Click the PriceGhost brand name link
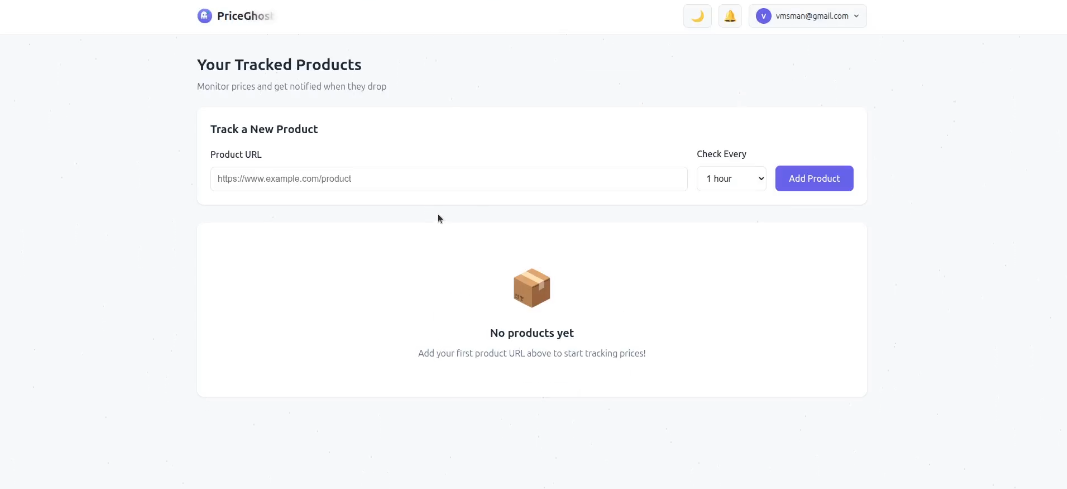 [245, 16]
